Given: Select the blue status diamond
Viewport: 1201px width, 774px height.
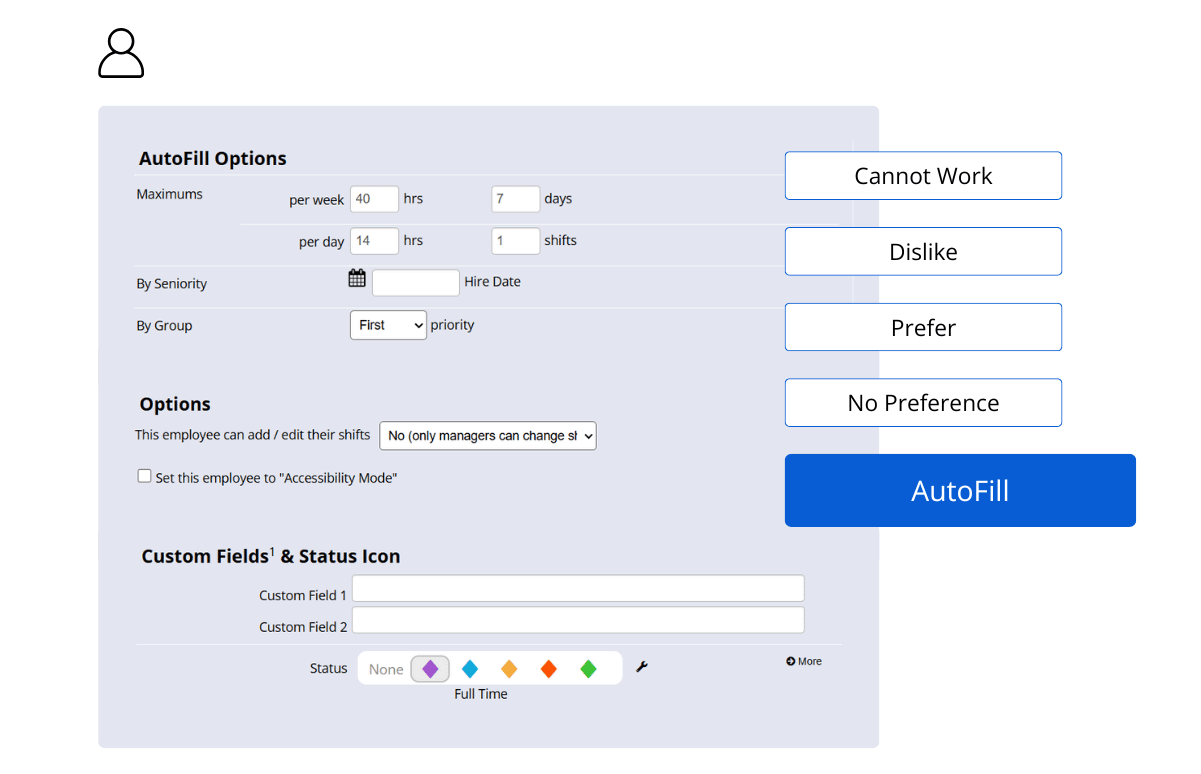Looking at the screenshot, I should (470, 668).
